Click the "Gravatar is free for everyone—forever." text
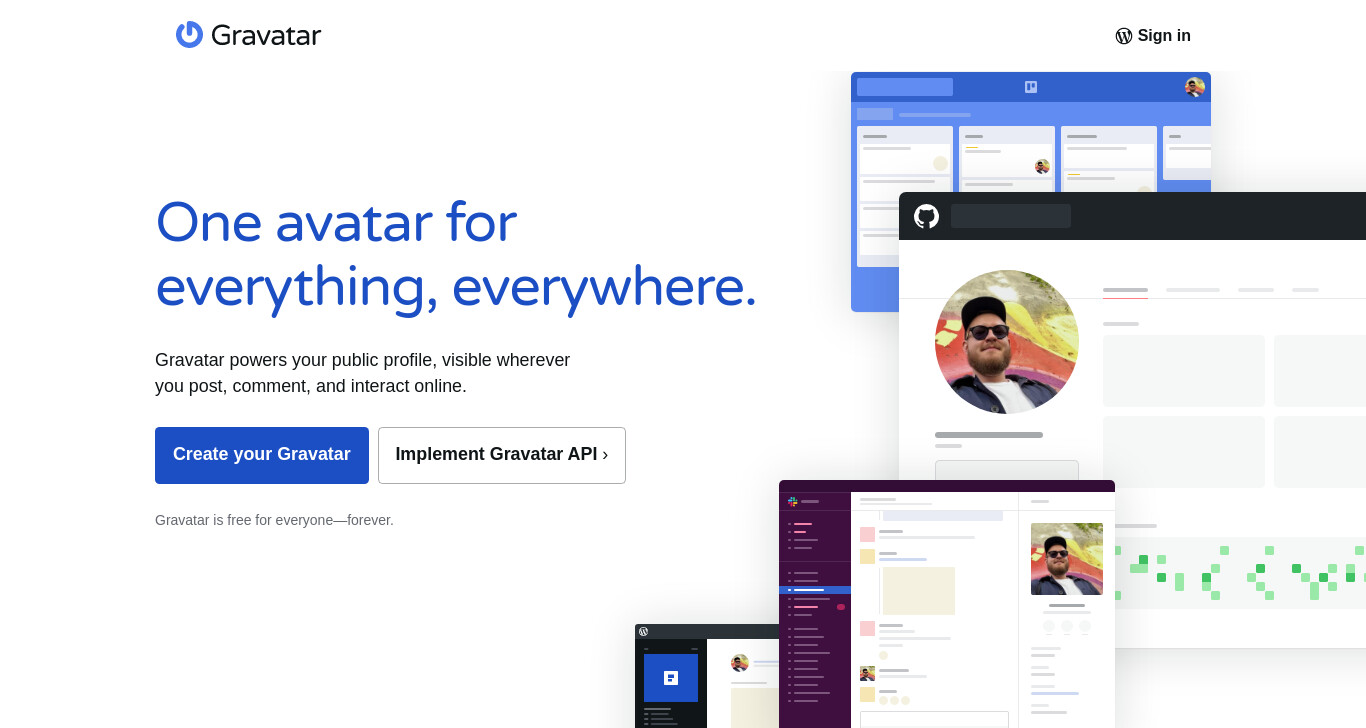 pos(274,520)
